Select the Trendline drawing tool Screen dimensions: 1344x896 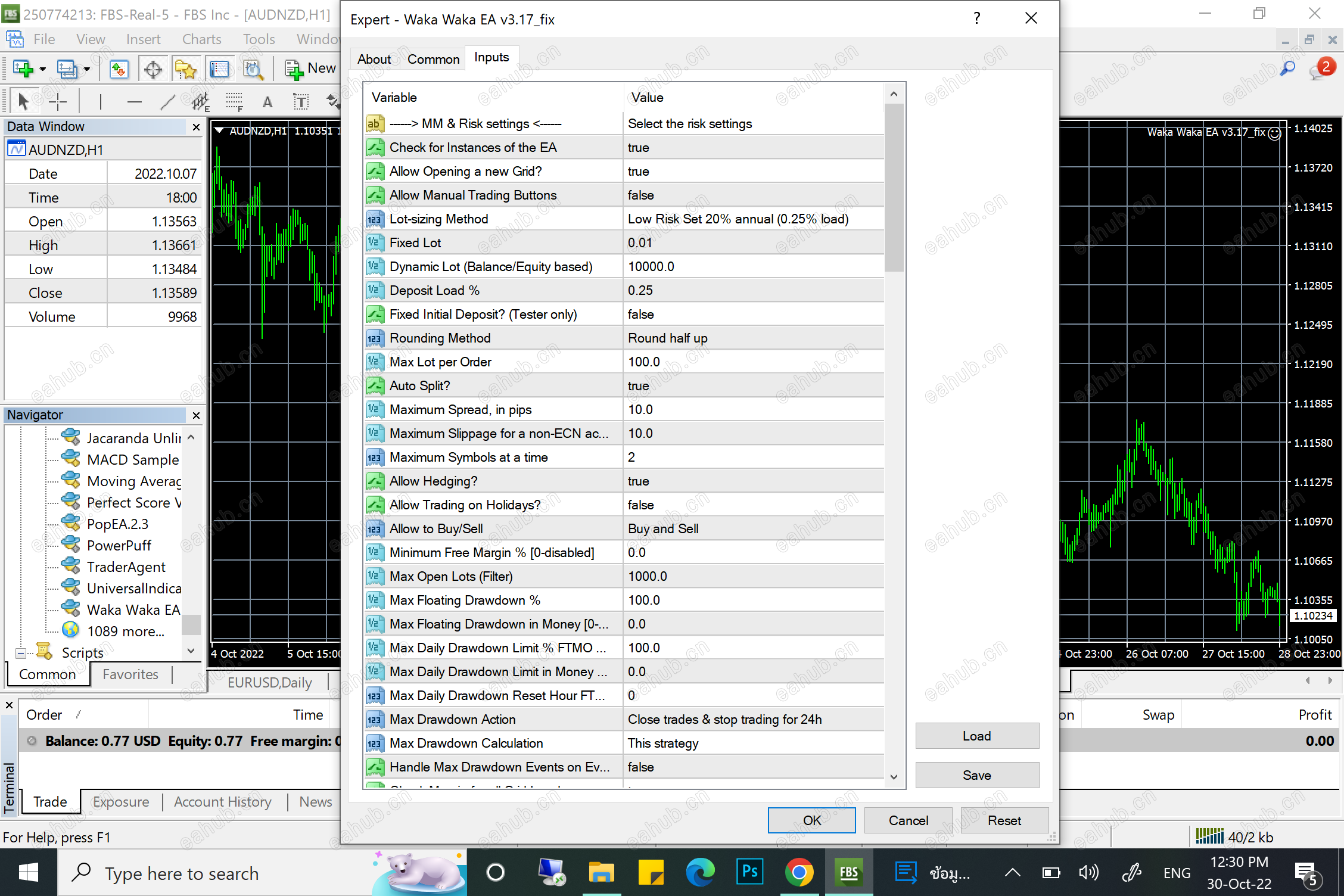[x=167, y=100]
